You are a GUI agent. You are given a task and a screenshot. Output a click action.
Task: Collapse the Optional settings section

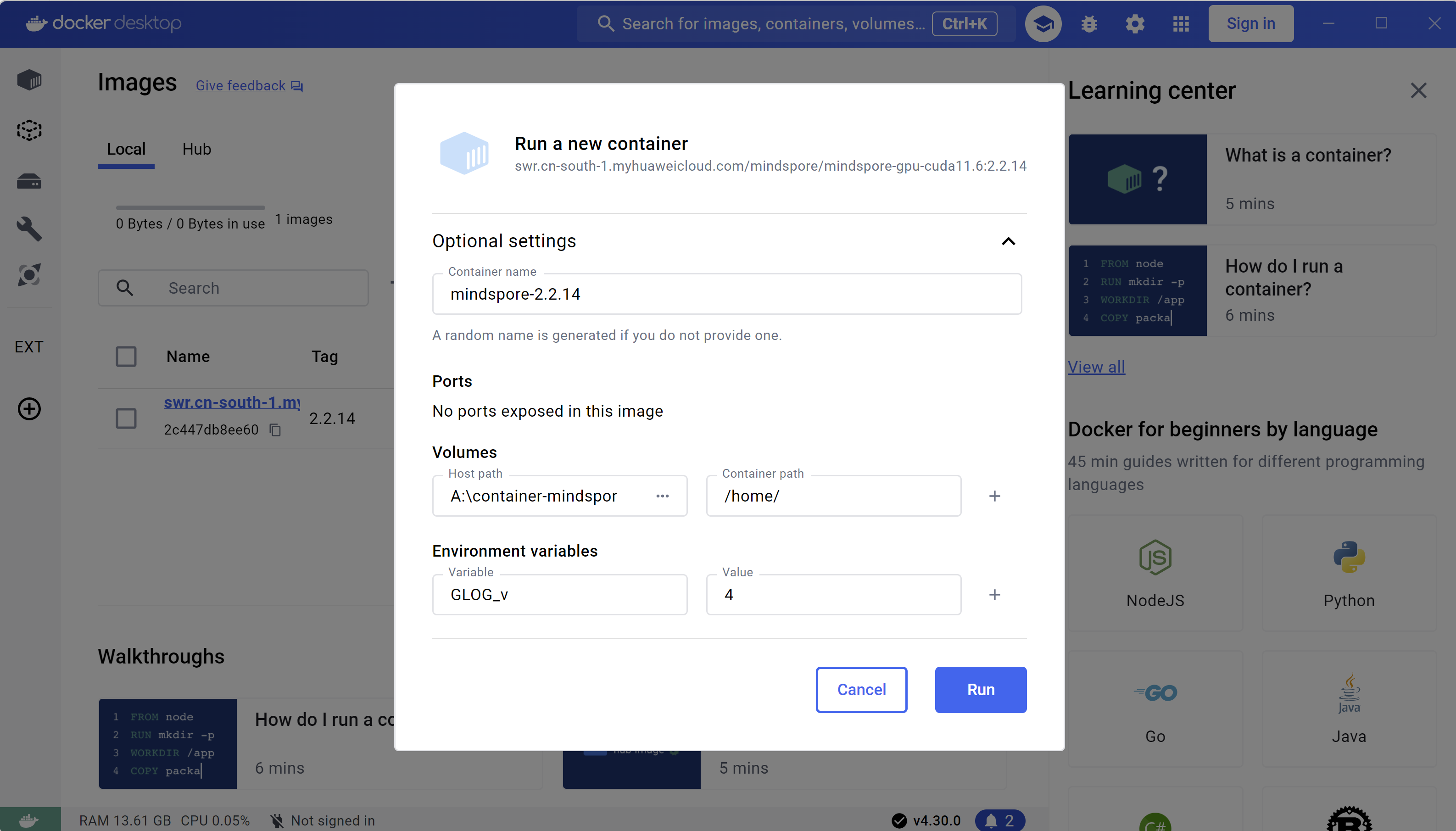[x=1008, y=241]
